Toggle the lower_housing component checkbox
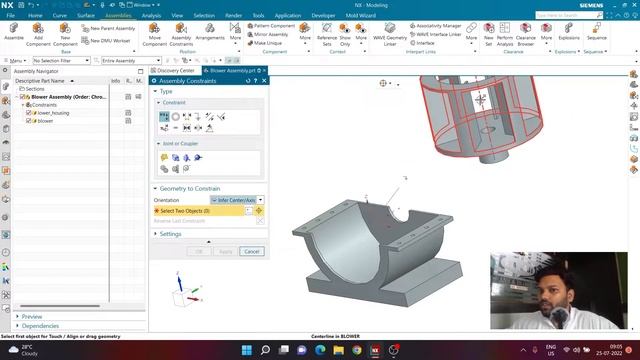The height and width of the screenshot is (360, 640). point(29,113)
